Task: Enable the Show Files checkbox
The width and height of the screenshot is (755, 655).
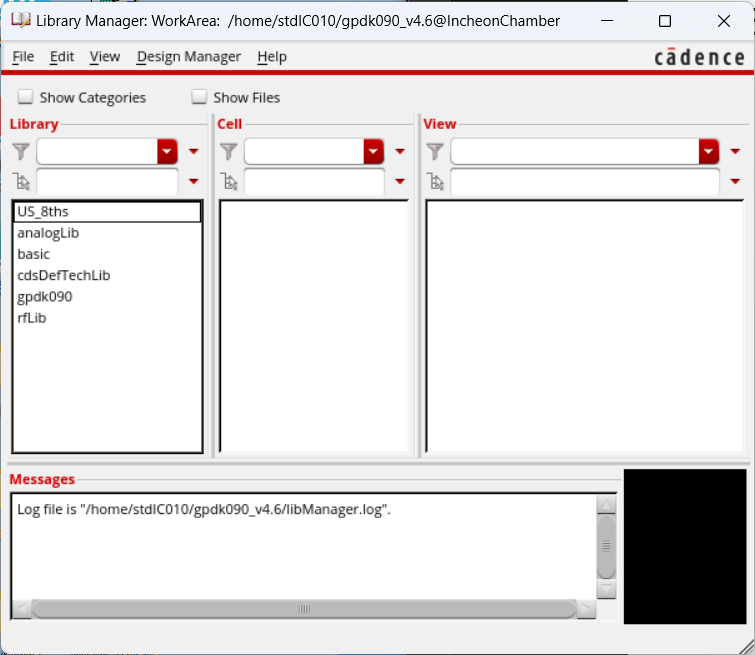Action: pos(199,97)
